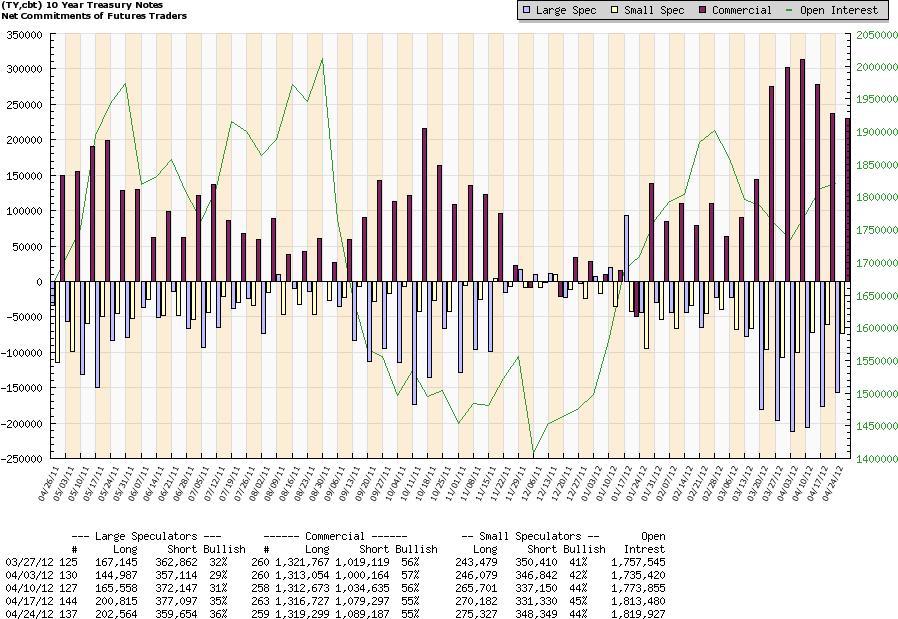Click the Commercial long value "1,316,727"

click(x=302, y=601)
